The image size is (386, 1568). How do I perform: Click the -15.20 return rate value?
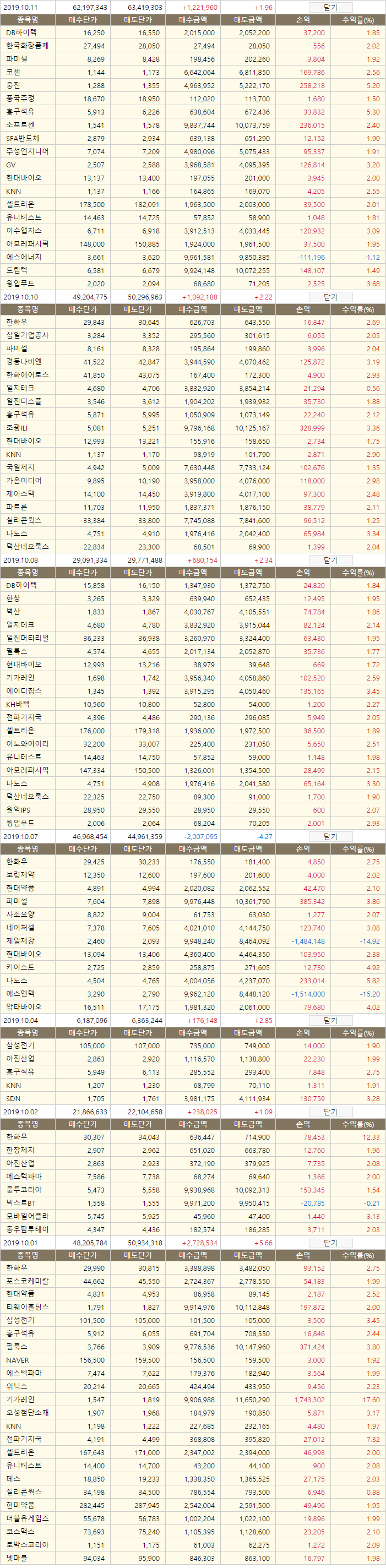click(370, 994)
